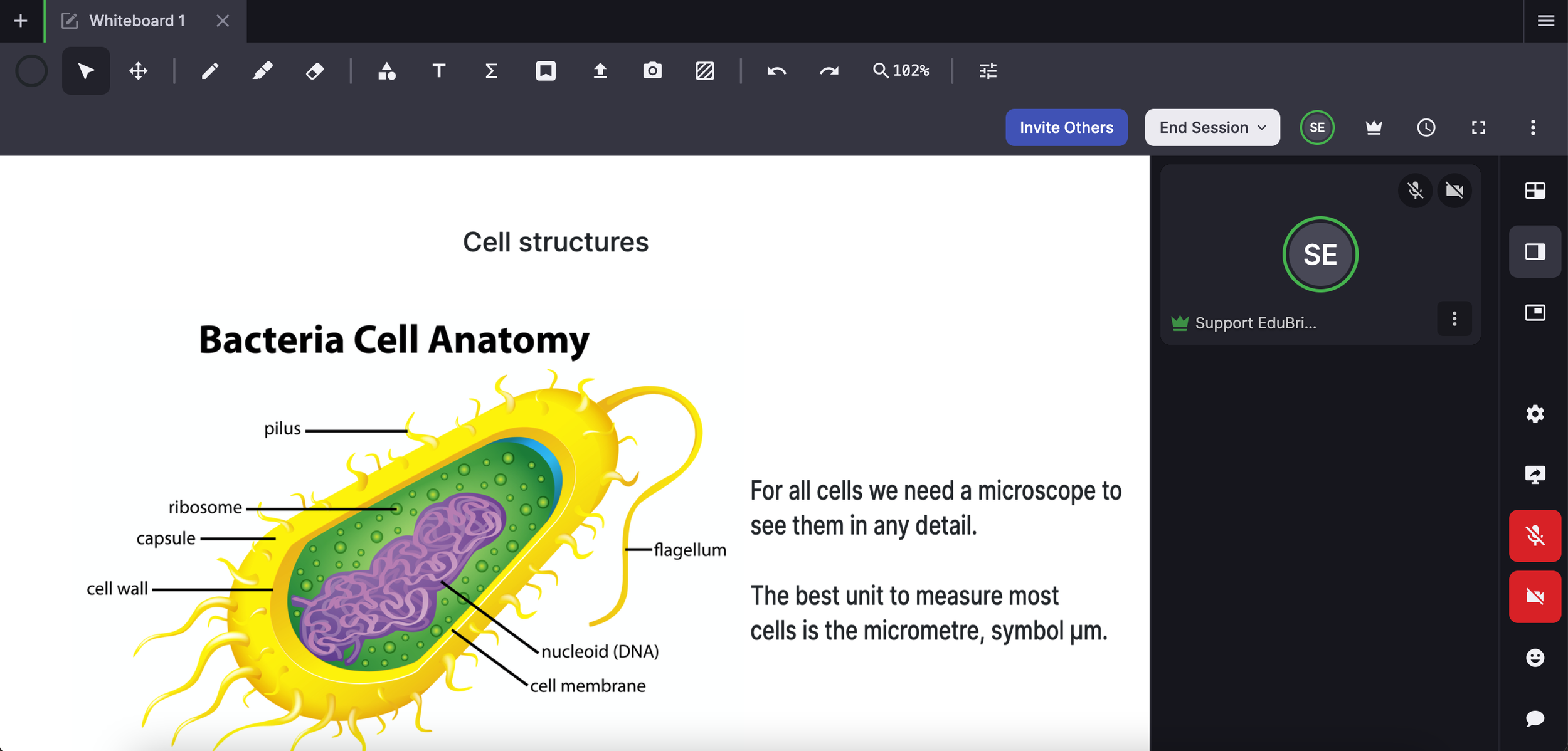Select the Text tool

[x=439, y=71]
